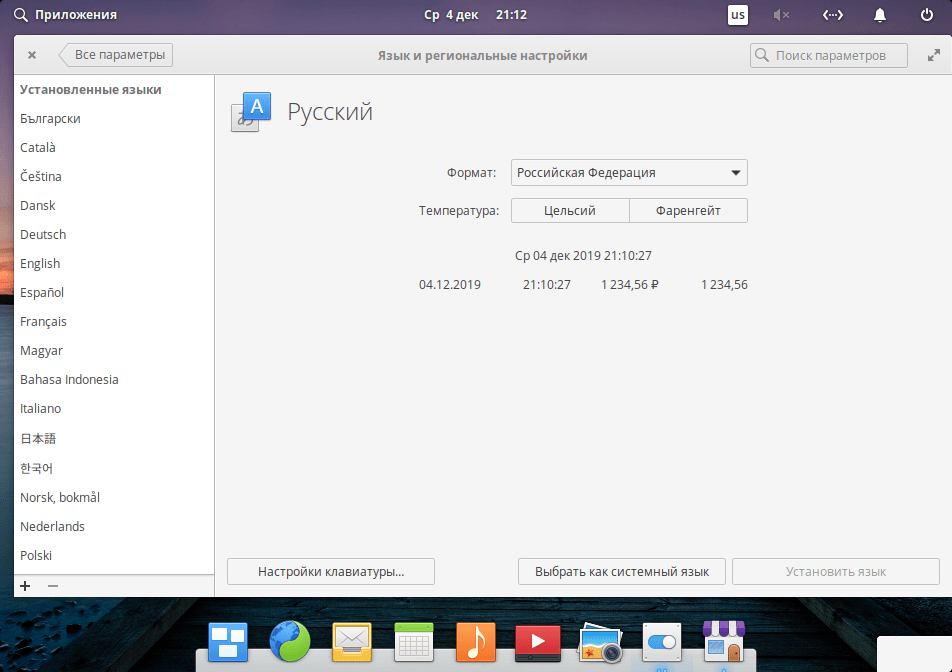Open the us keyboard layout indicator
This screenshot has height=672, width=952.
[738, 15]
